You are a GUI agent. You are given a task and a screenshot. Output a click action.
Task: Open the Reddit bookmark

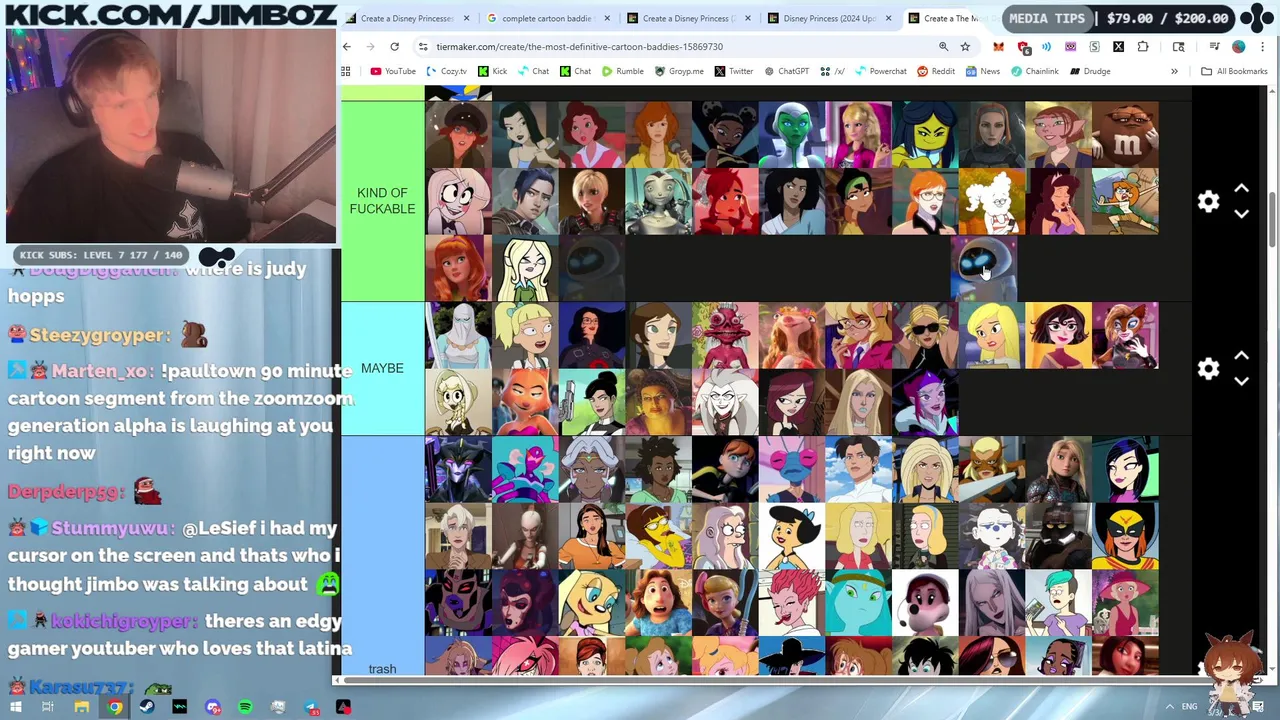935,71
